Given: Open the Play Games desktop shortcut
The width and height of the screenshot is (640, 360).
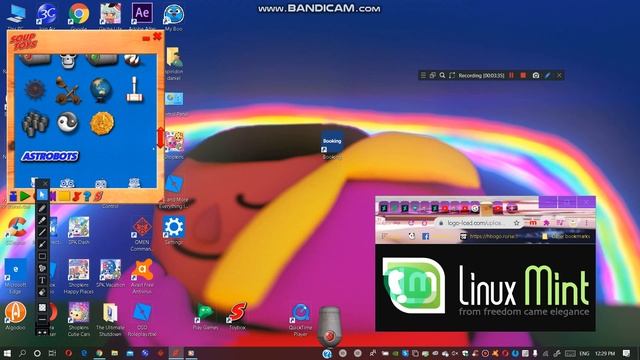Looking at the screenshot, I should pyautogui.click(x=205, y=317).
